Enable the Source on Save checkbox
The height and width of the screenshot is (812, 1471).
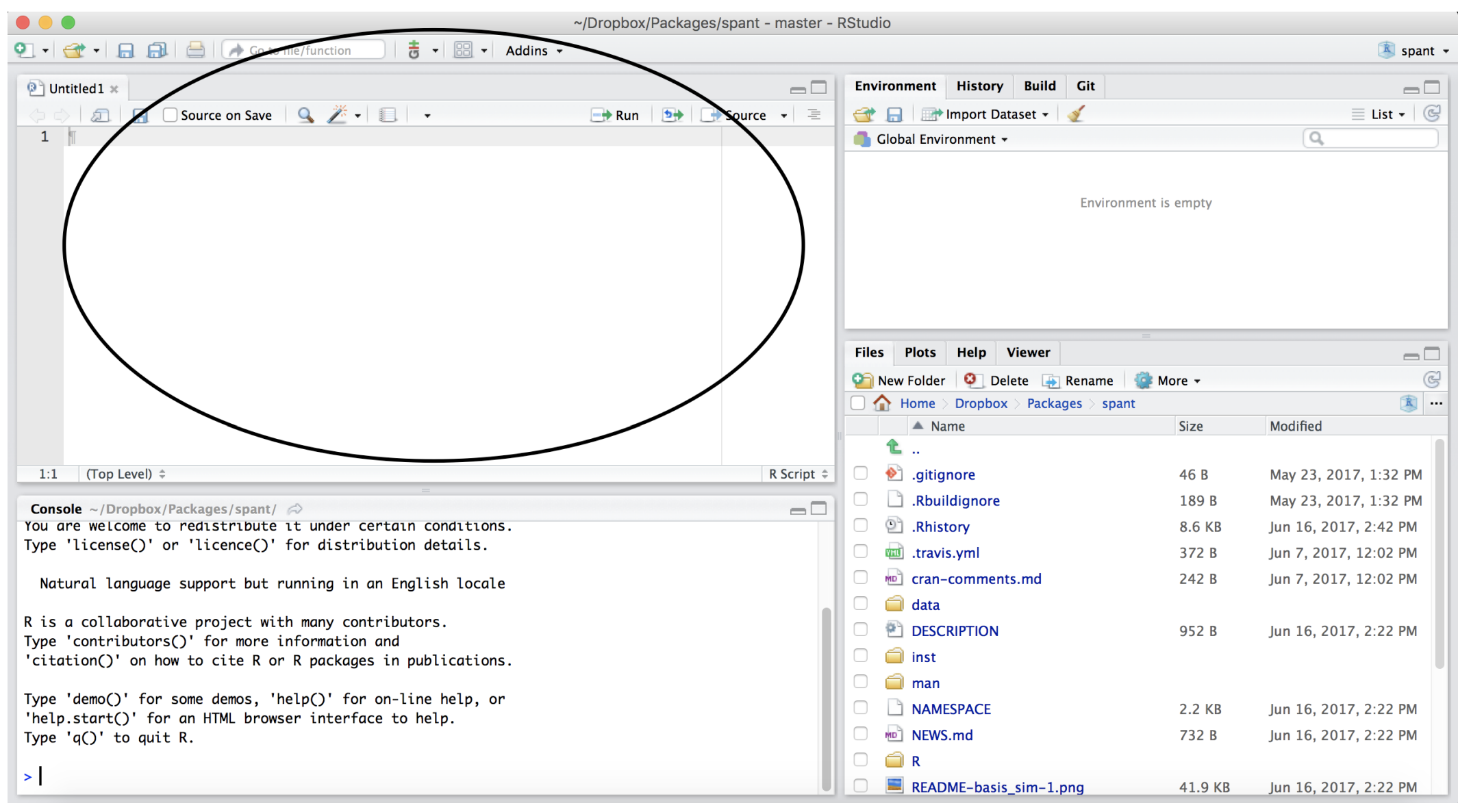pyautogui.click(x=171, y=115)
